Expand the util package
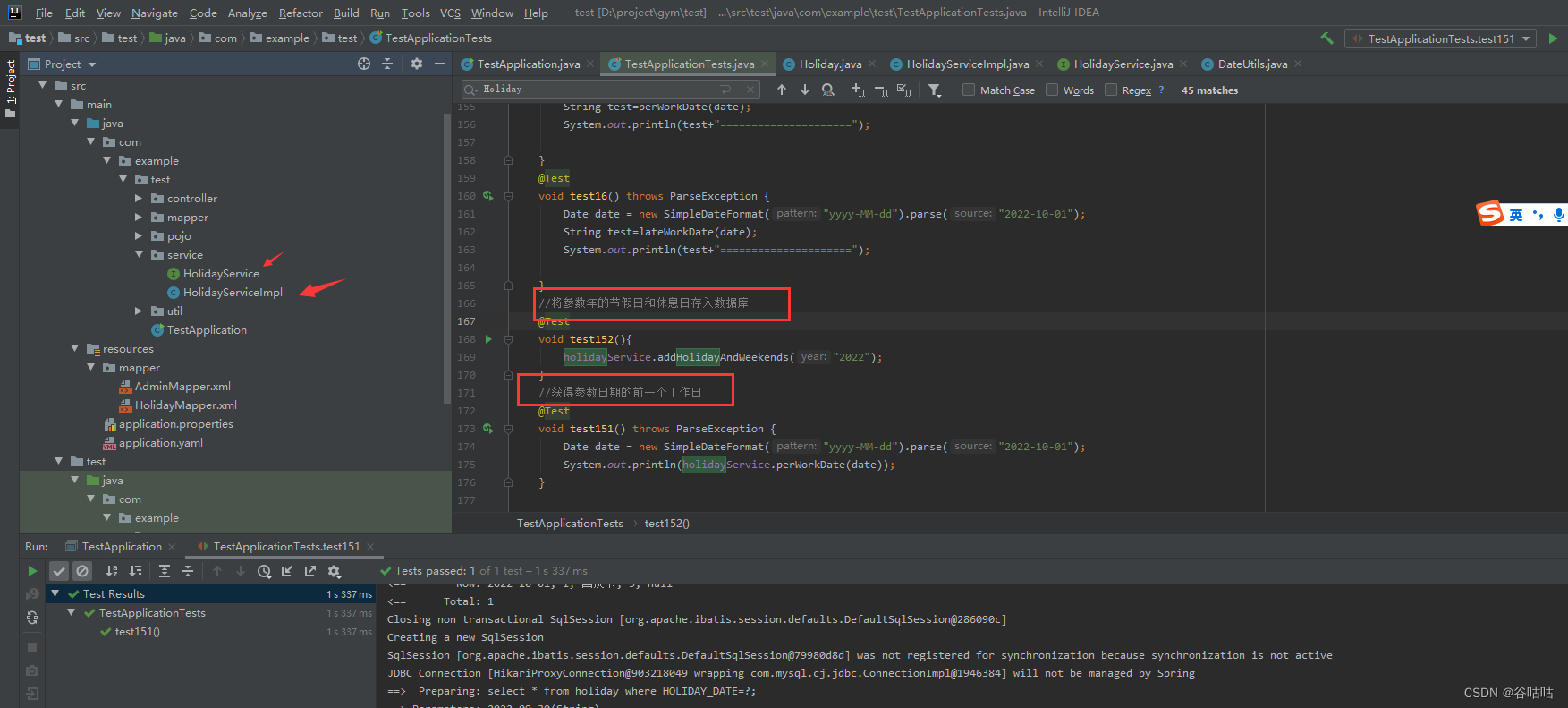Image resolution: width=1568 pixels, height=708 pixels. (x=139, y=311)
